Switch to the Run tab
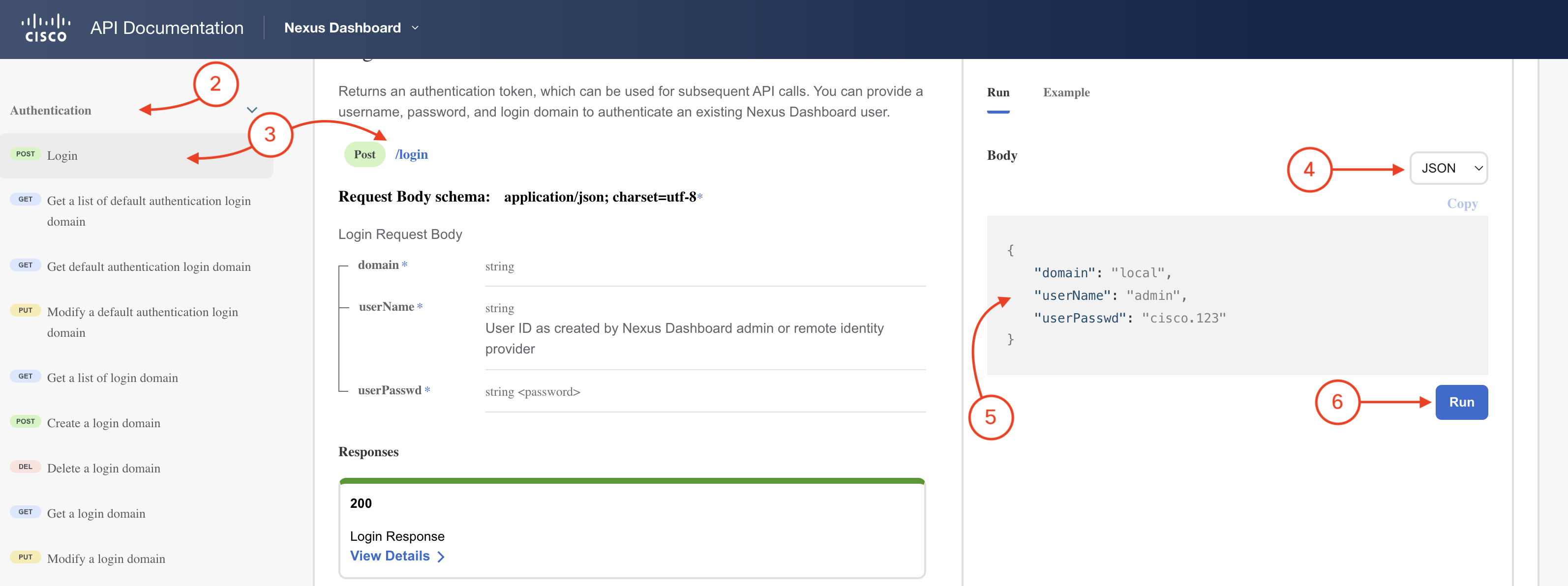This screenshot has height=586, width=1568. [x=997, y=92]
